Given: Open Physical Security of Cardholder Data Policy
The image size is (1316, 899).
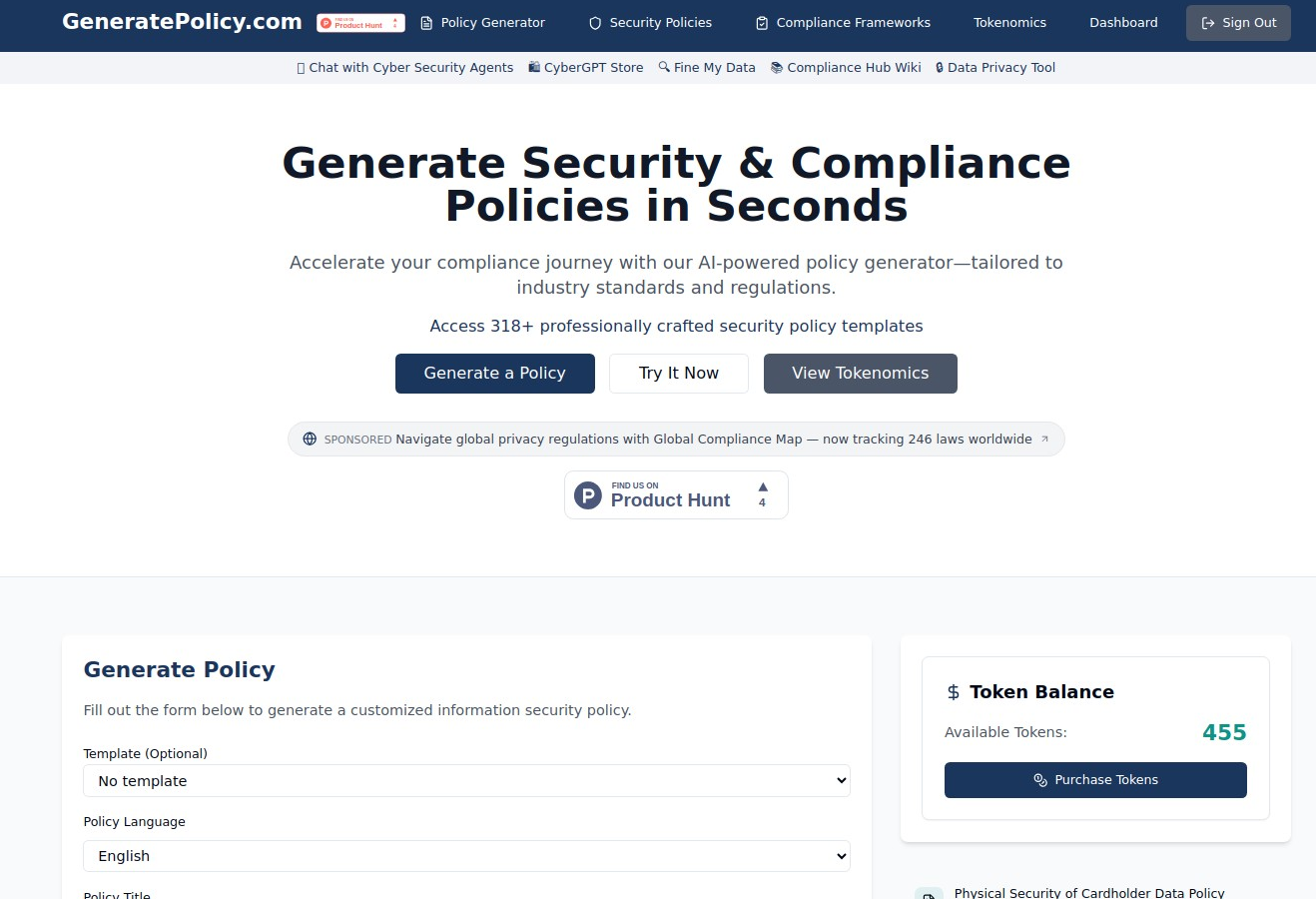Looking at the screenshot, I should coord(1089,892).
